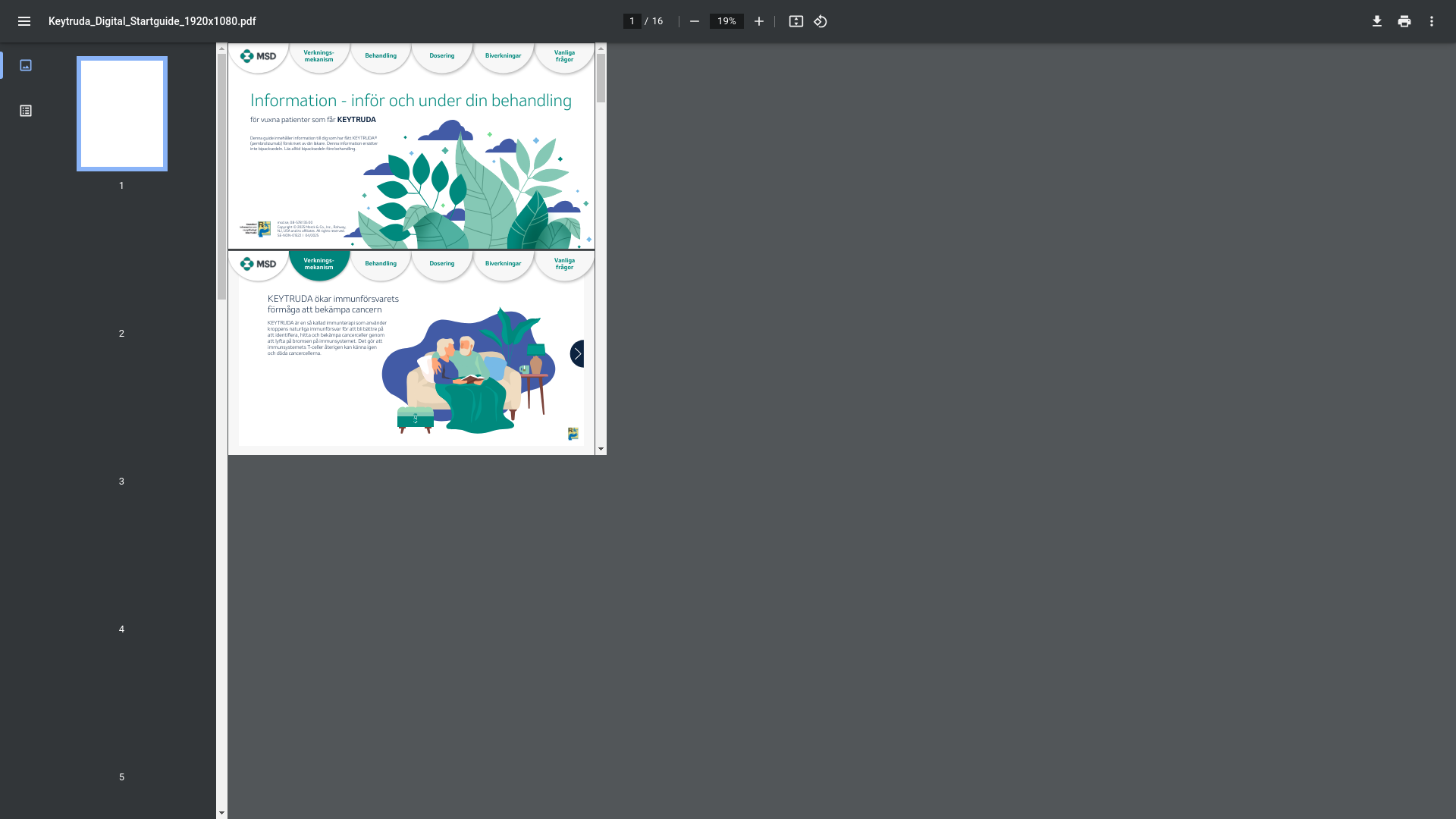Click the heading Information - inför och under din behandling

tap(411, 101)
